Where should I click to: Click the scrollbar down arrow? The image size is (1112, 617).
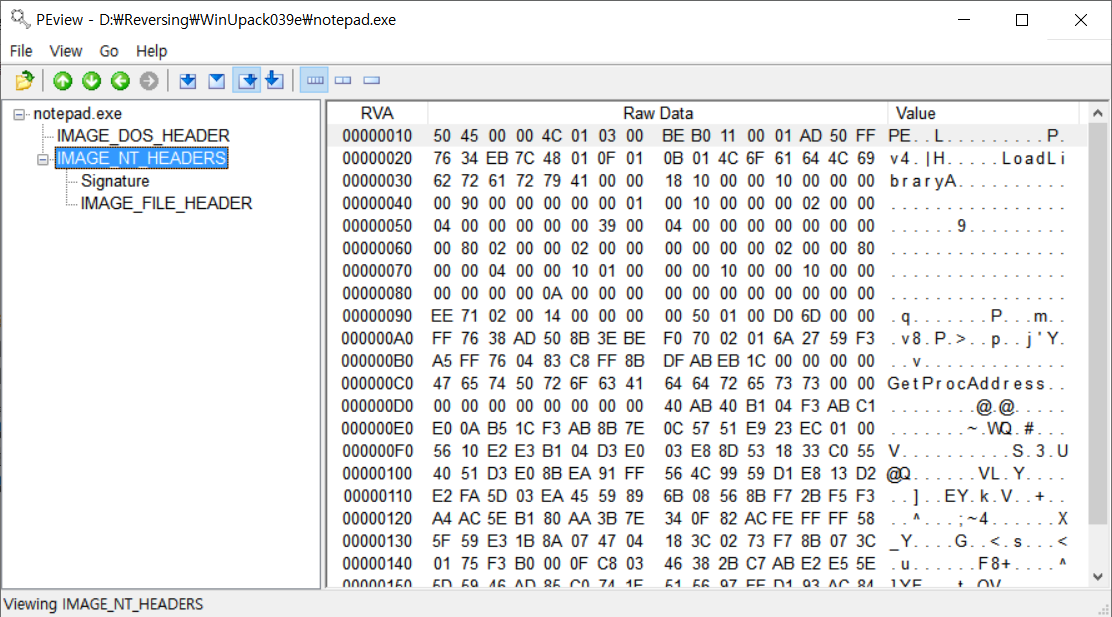click(x=1098, y=577)
